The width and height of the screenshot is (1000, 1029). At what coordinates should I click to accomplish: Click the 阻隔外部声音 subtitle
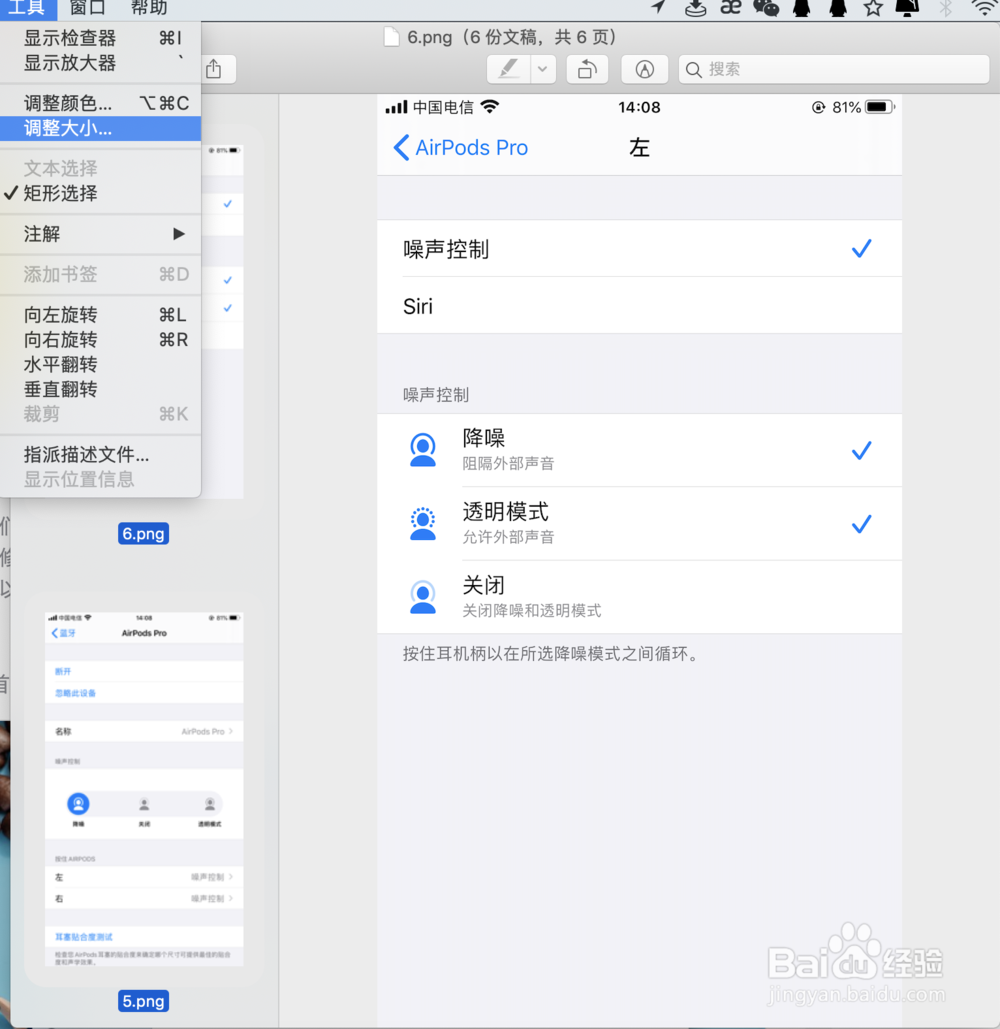coord(508,463)
